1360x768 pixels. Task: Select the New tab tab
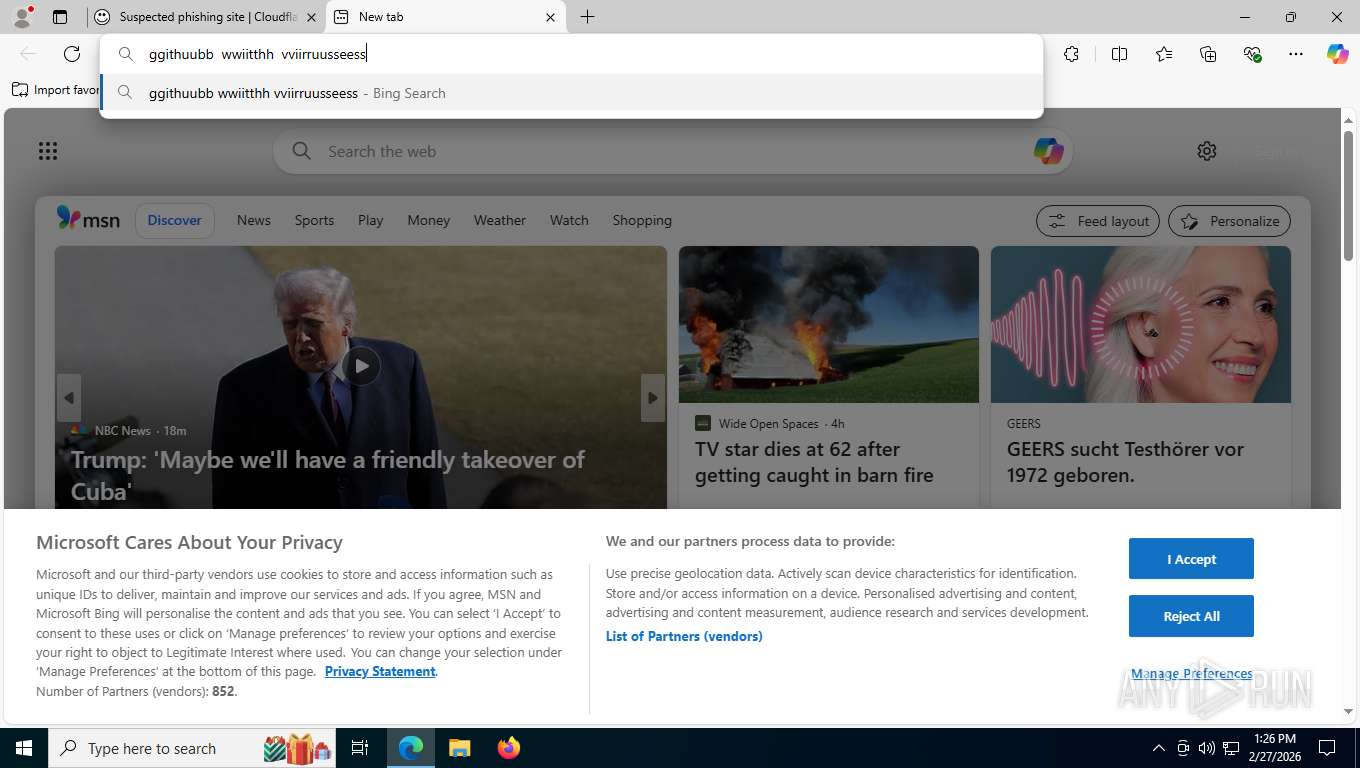tap(445, 17)
